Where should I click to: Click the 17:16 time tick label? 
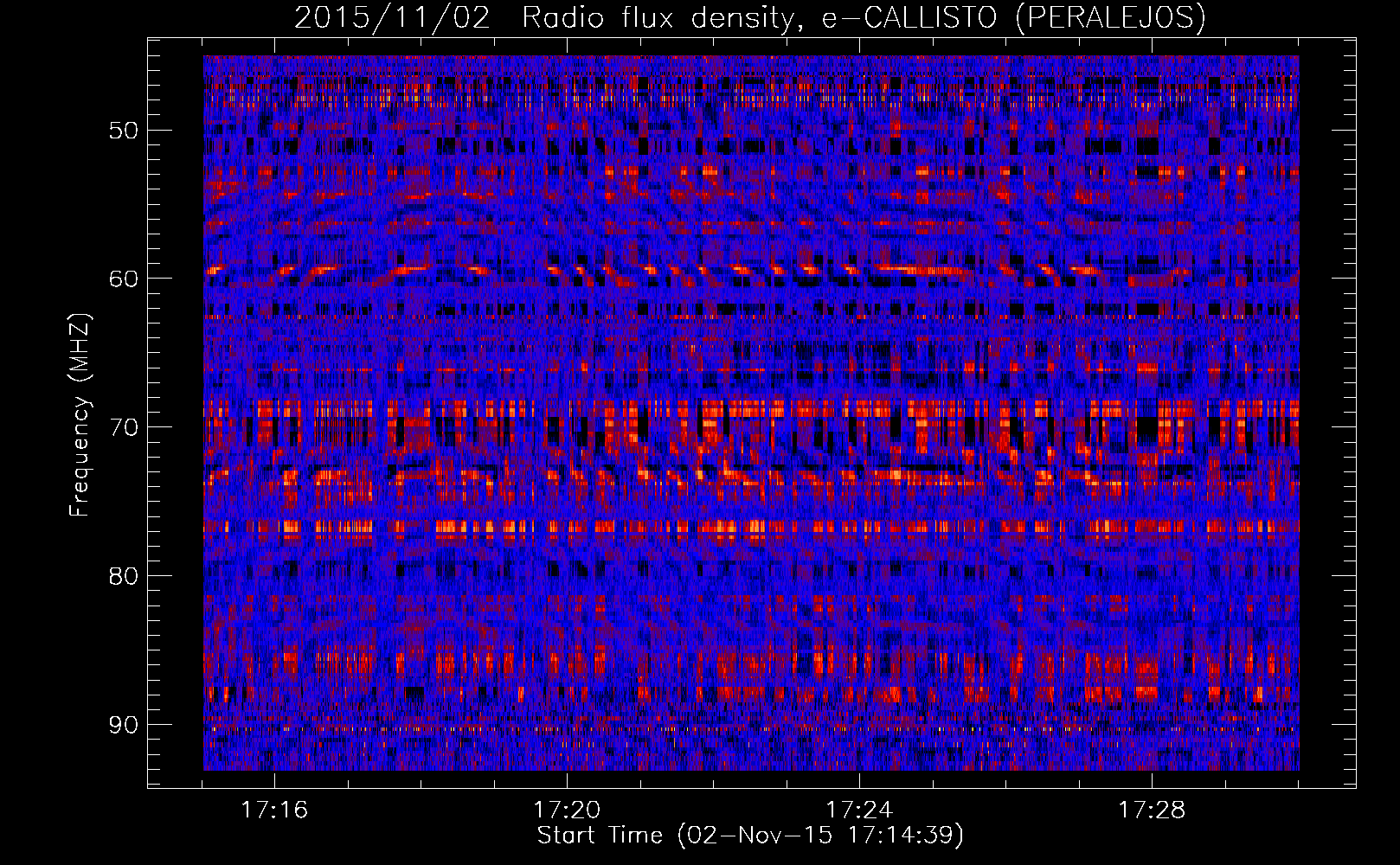(x=274, y=811)
